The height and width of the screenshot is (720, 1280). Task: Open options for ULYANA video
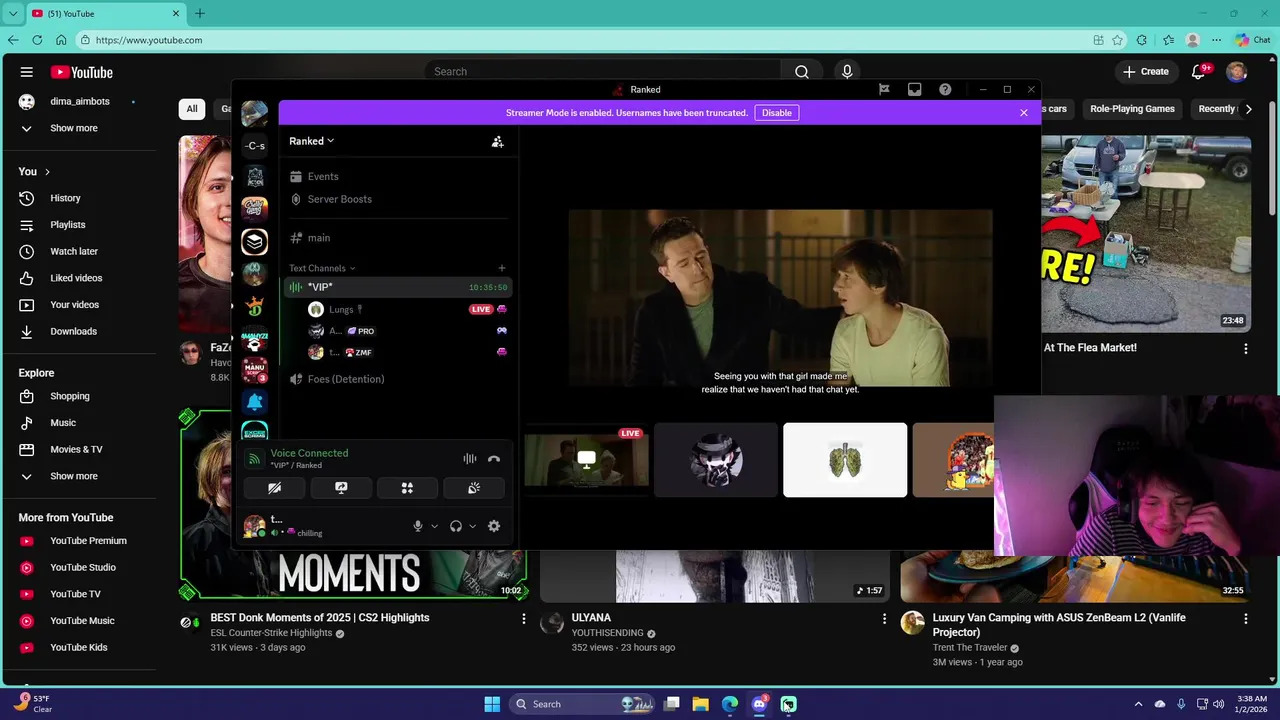point(884,620)
